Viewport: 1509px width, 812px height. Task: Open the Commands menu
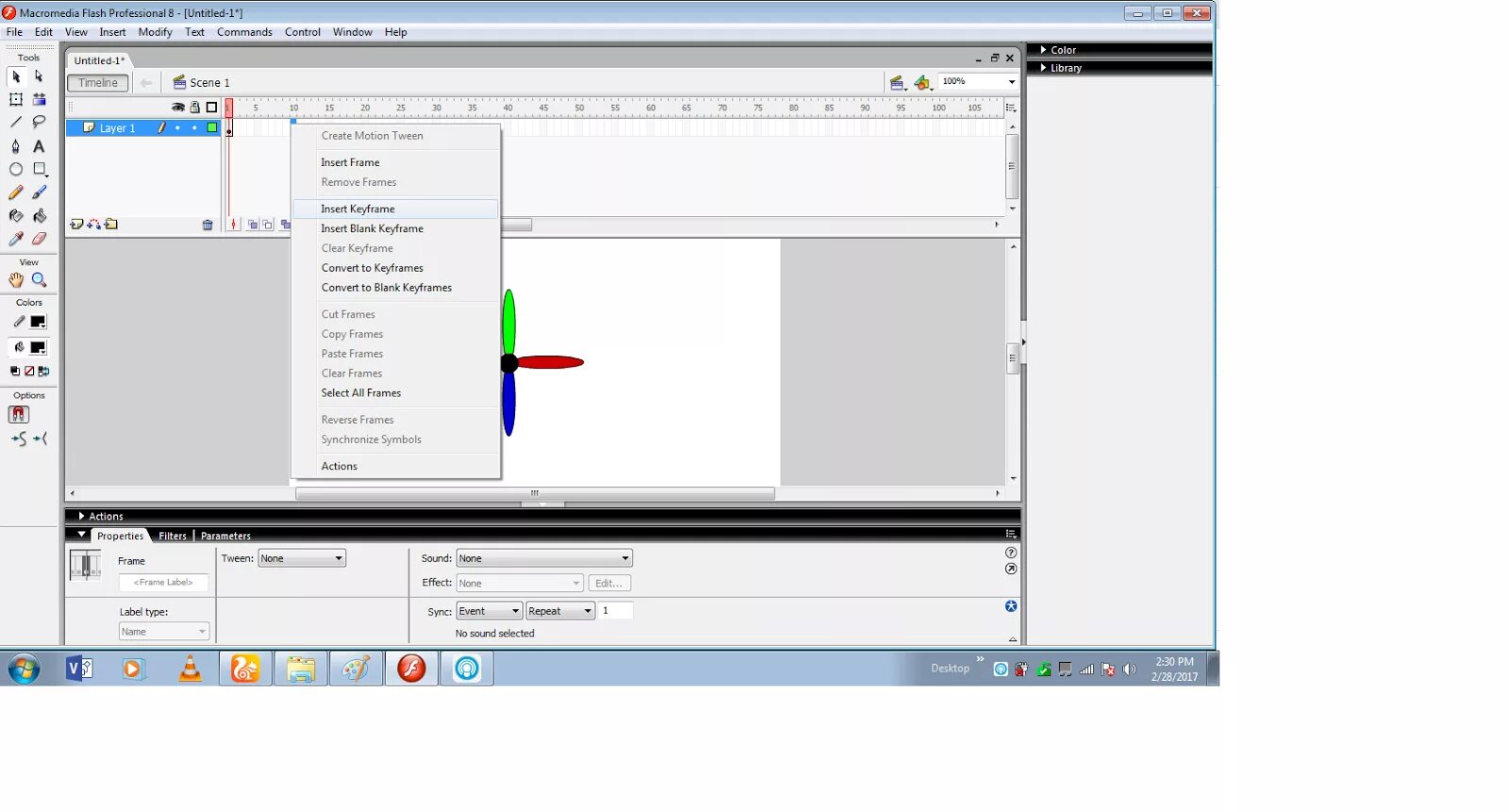[x=244, y=32]
